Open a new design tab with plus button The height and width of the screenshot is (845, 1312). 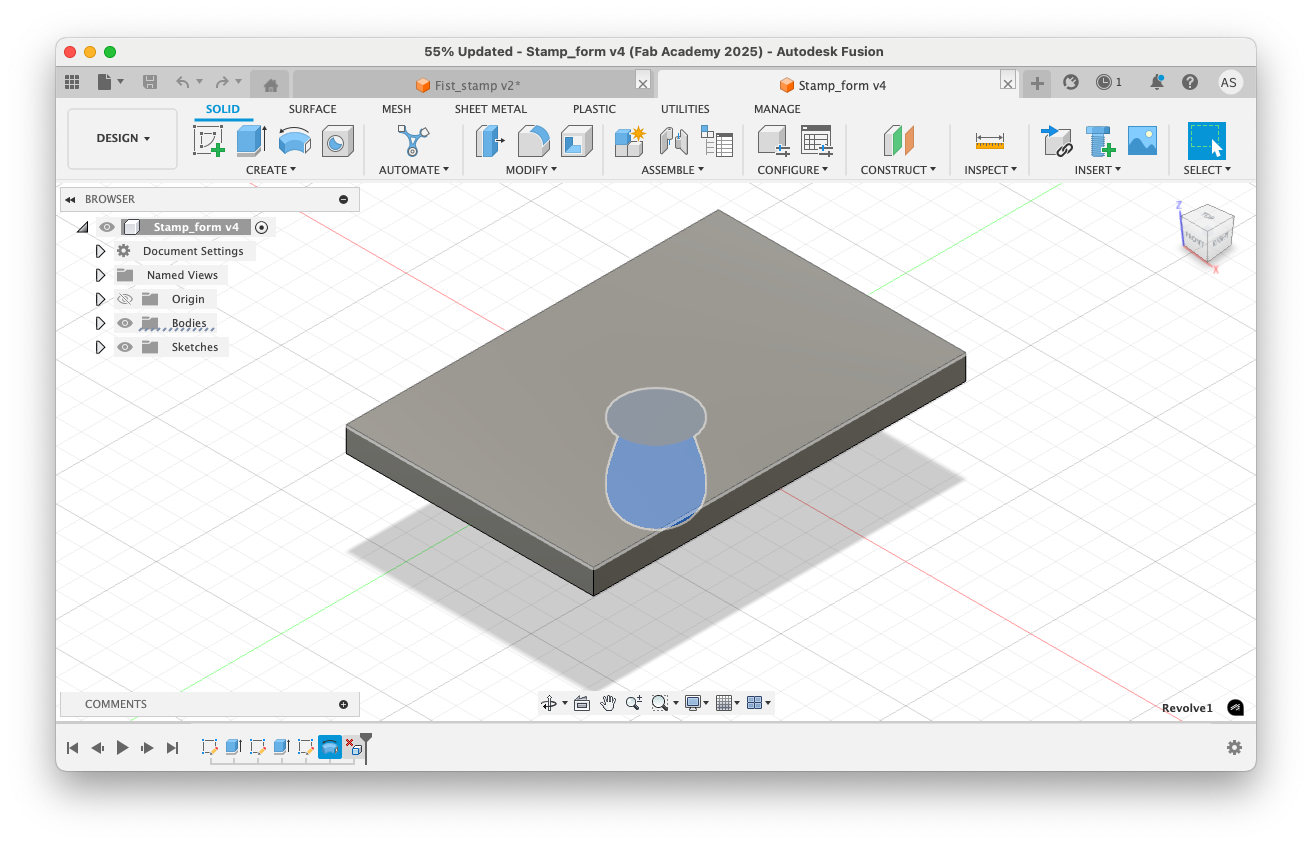coord(1037,83)
